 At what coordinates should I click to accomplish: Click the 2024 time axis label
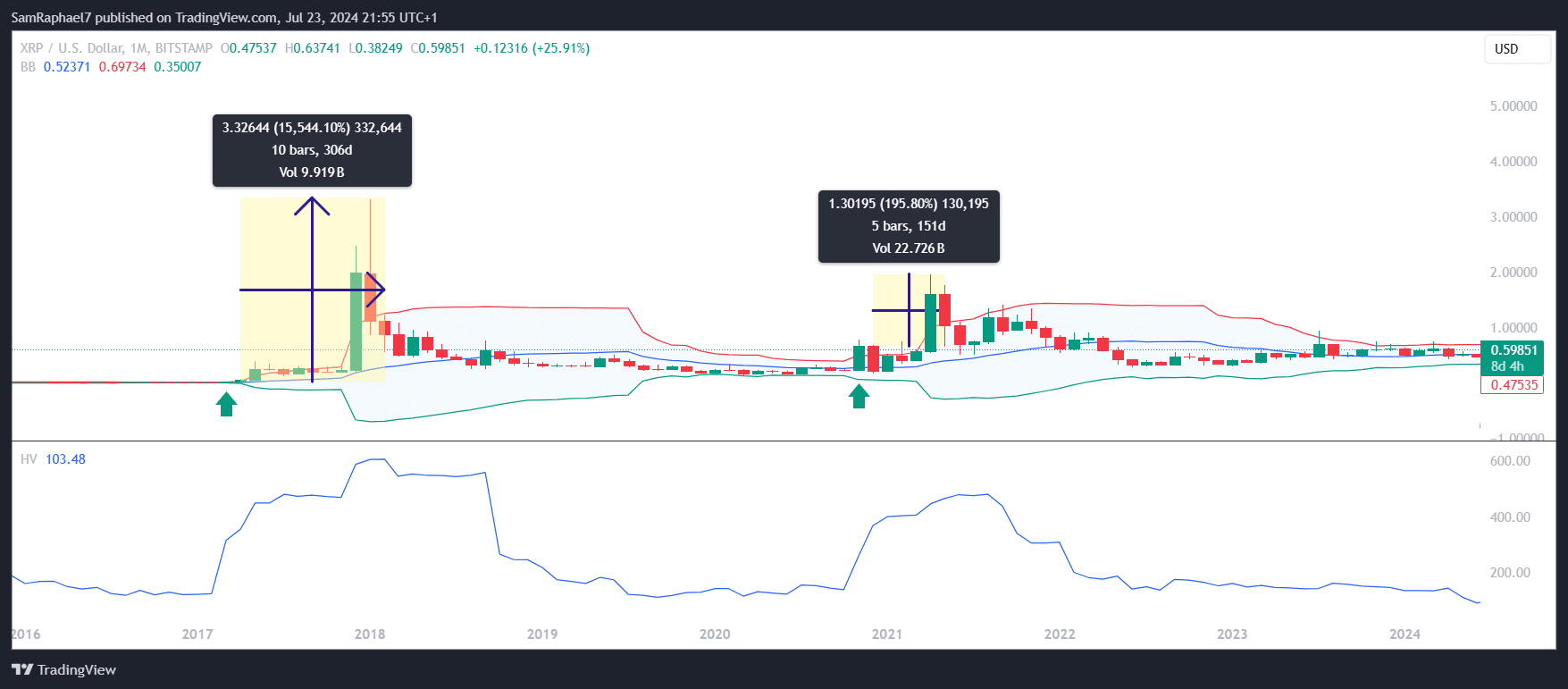pyautogui.click(x=1404, y=634)
